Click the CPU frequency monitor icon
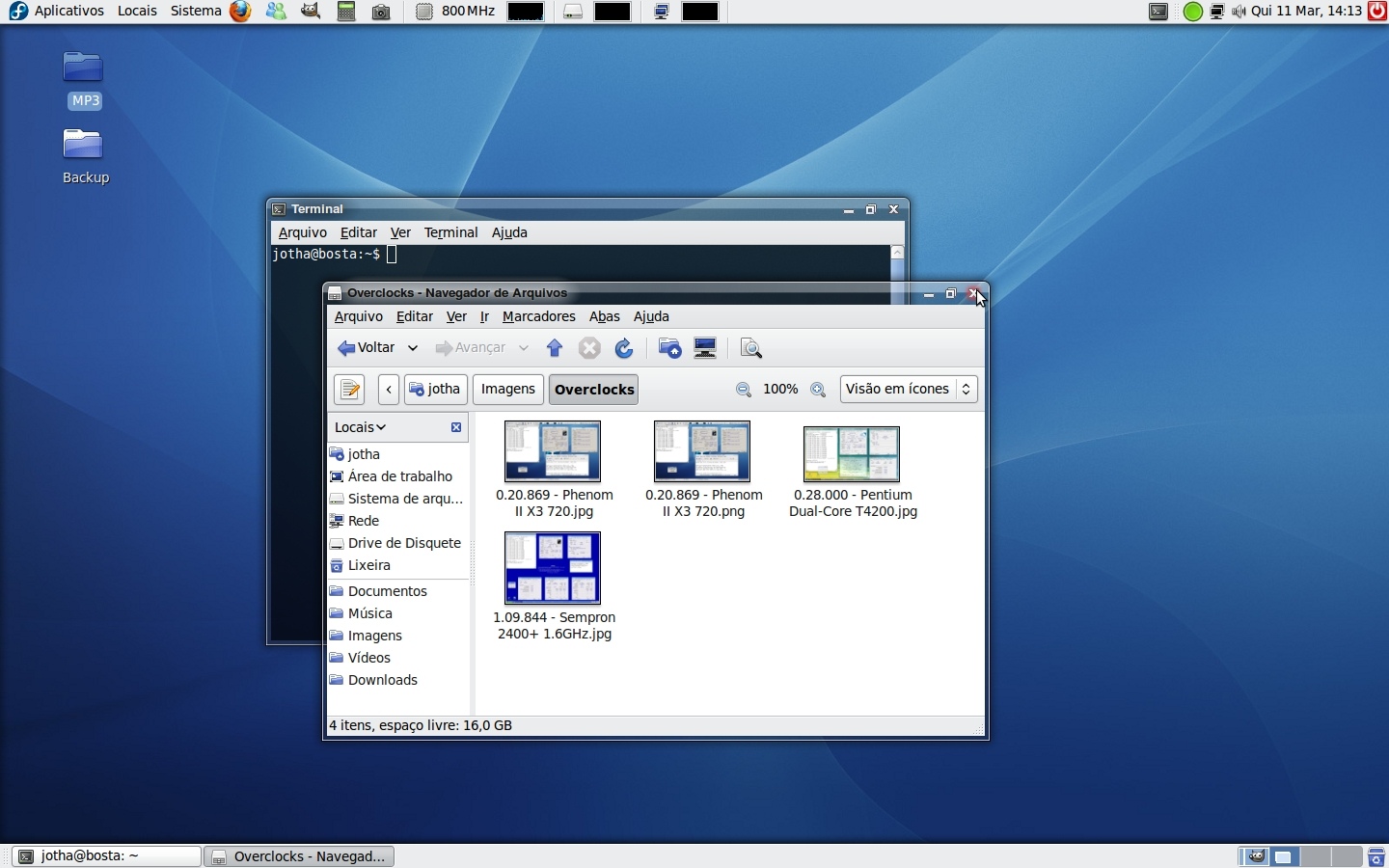Screen dimensions: 1389x868 [x=424, y=12]
